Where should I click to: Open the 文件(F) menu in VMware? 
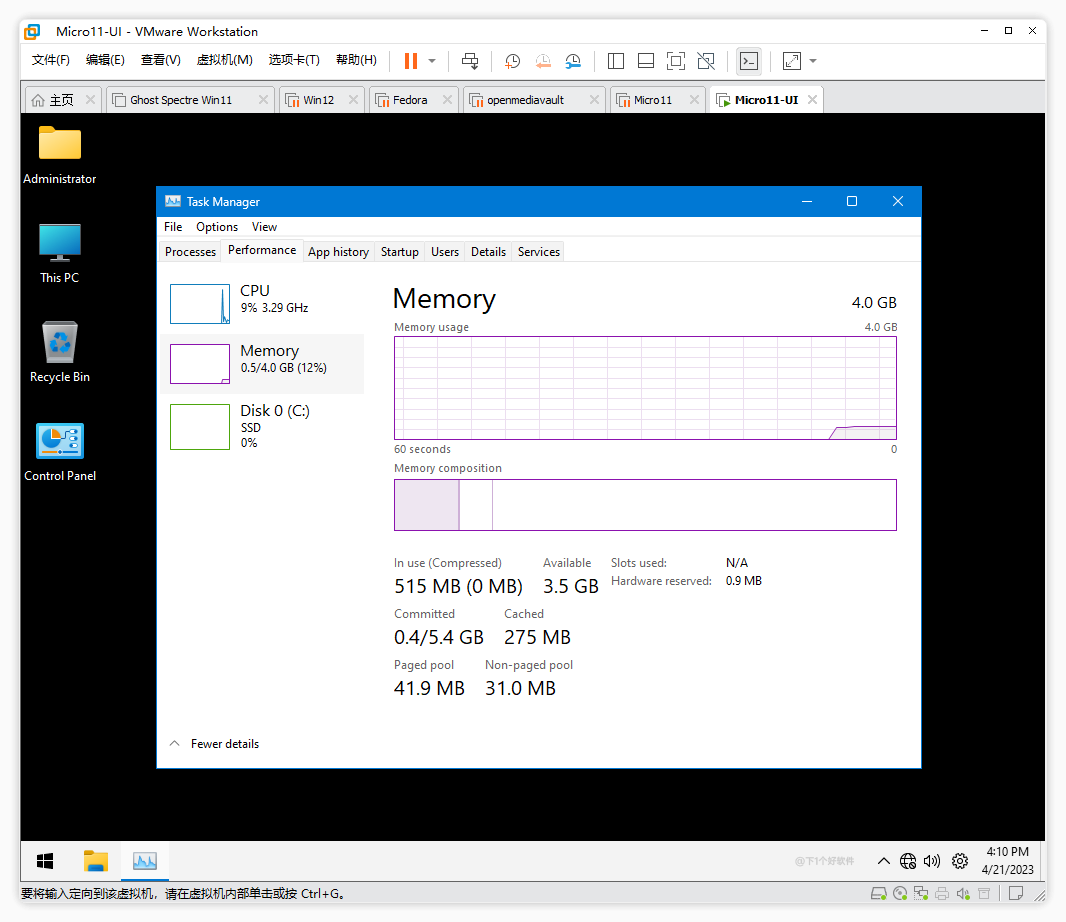click(x=51, y=60)
